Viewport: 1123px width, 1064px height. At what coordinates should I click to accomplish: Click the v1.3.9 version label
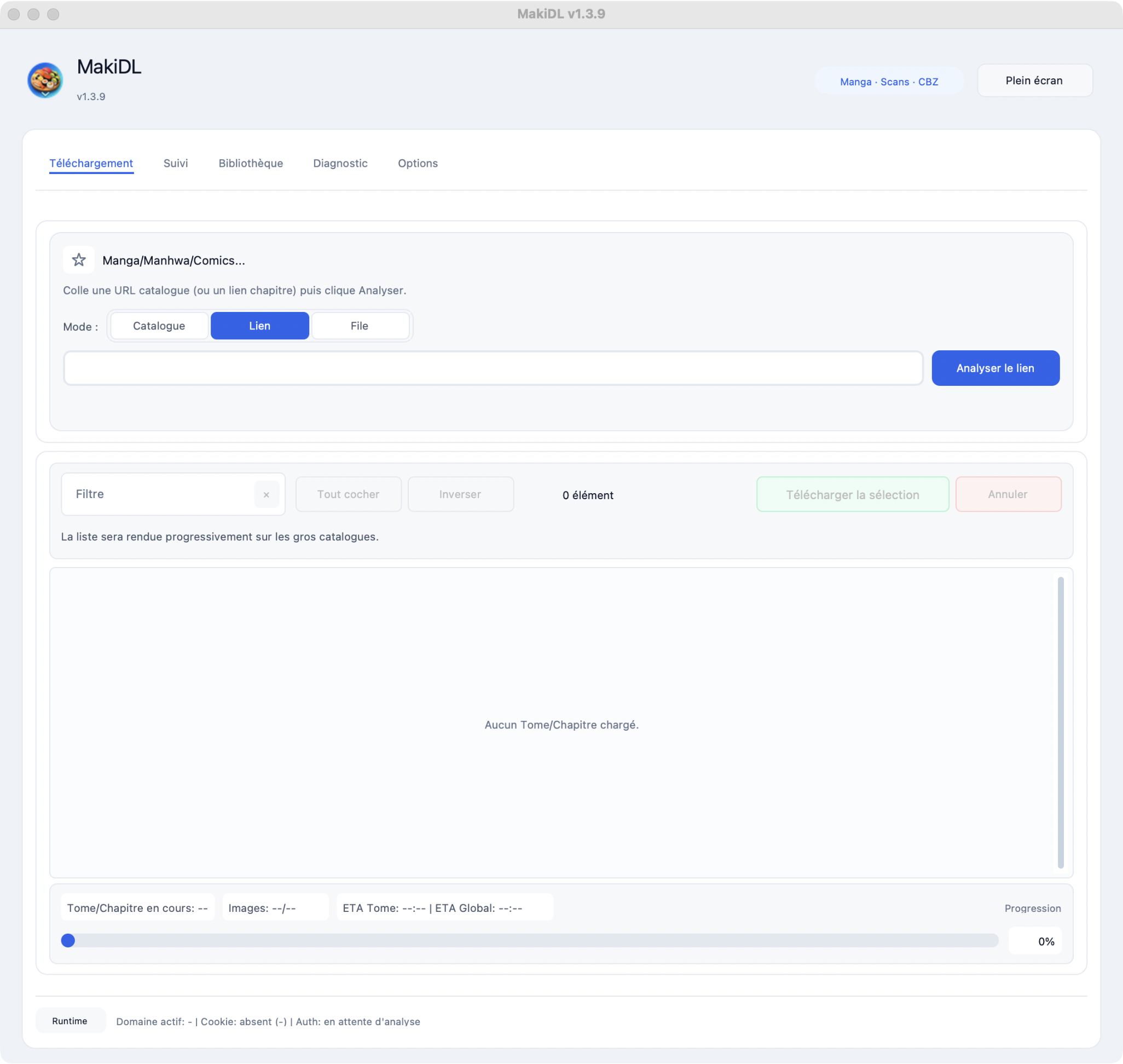(91, 96)
